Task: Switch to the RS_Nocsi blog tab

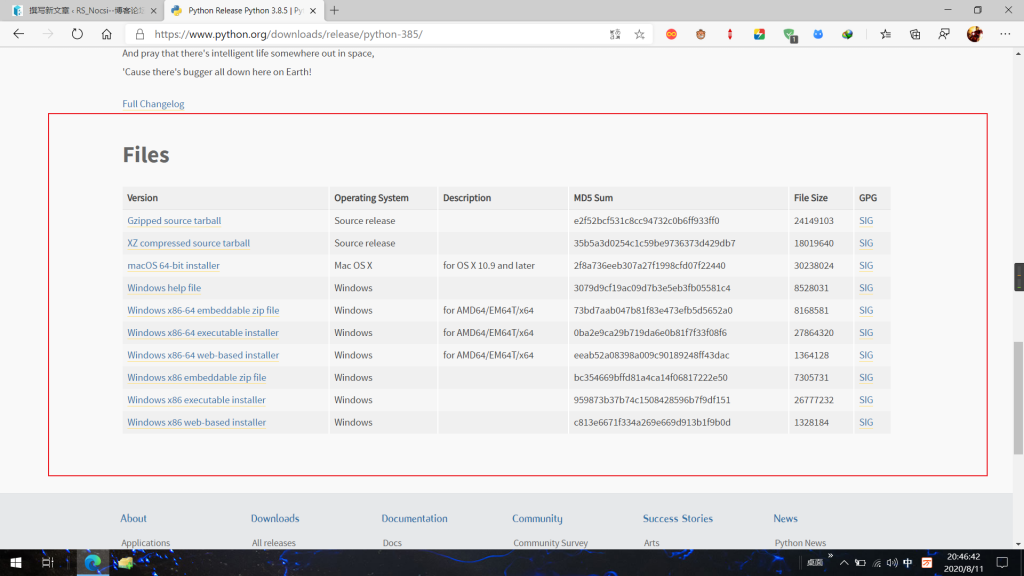Action: (85, 10)
